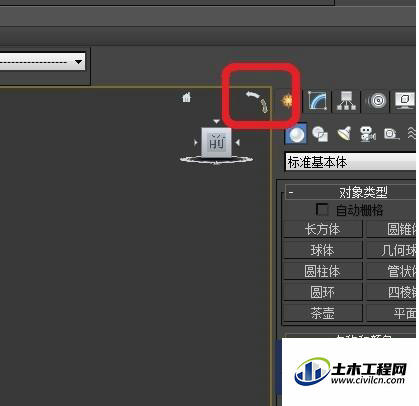Click the 四棱锥 button
The image size is (419, 406).
coord(391,292)
